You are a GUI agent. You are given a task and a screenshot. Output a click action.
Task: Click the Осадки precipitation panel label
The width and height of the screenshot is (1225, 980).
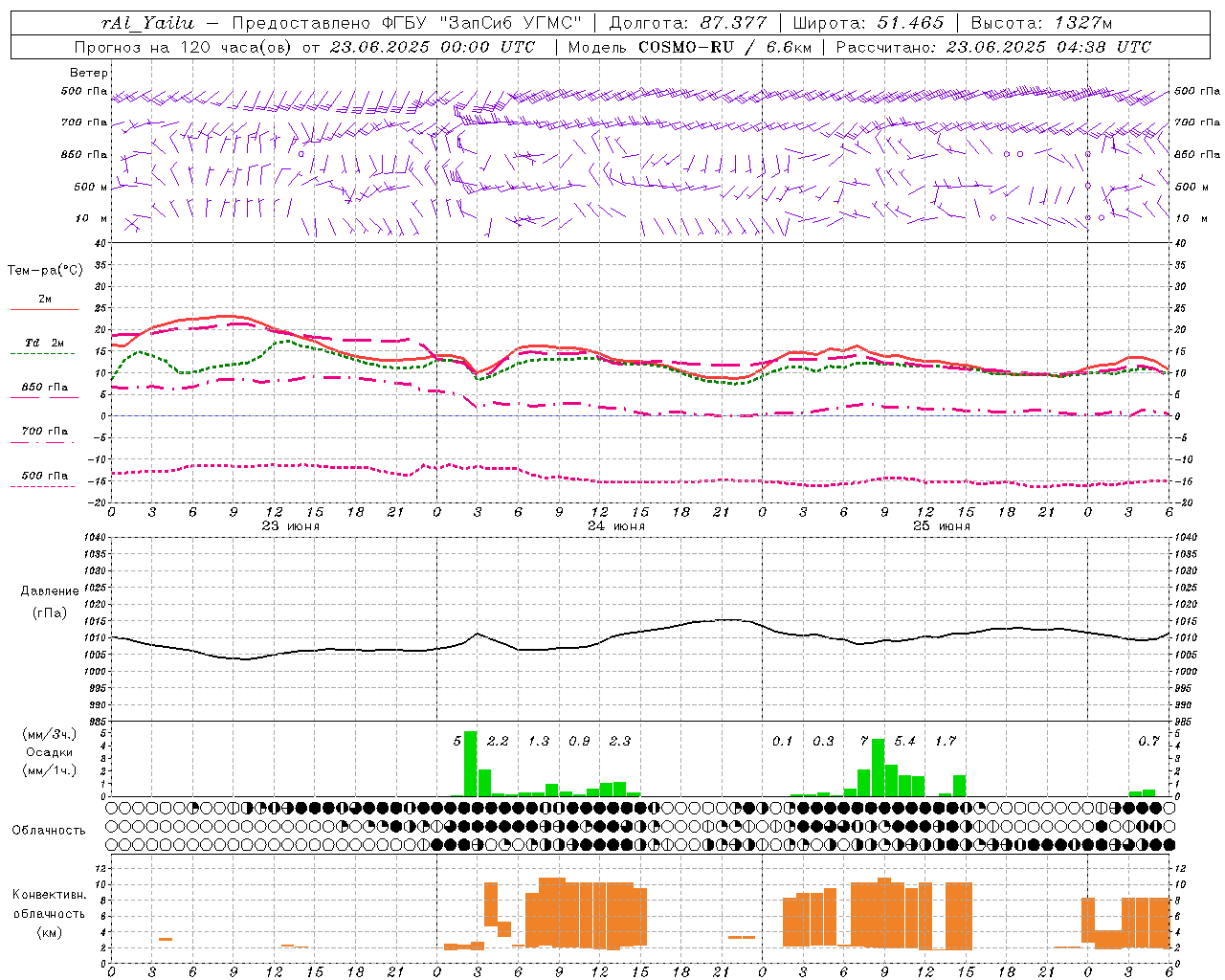pyautogui.click(x=48, y=752)
